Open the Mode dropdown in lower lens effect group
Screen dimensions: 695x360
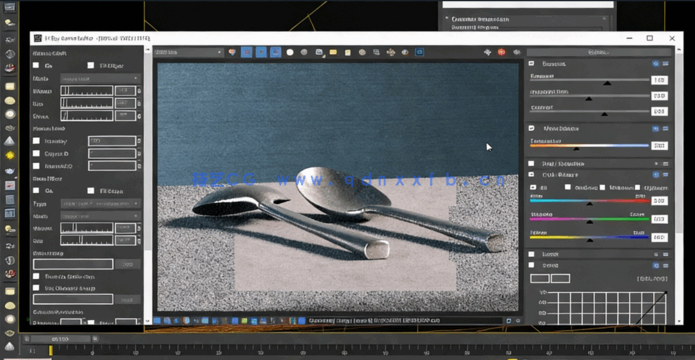pyautogui.click(x=100, y=216)
